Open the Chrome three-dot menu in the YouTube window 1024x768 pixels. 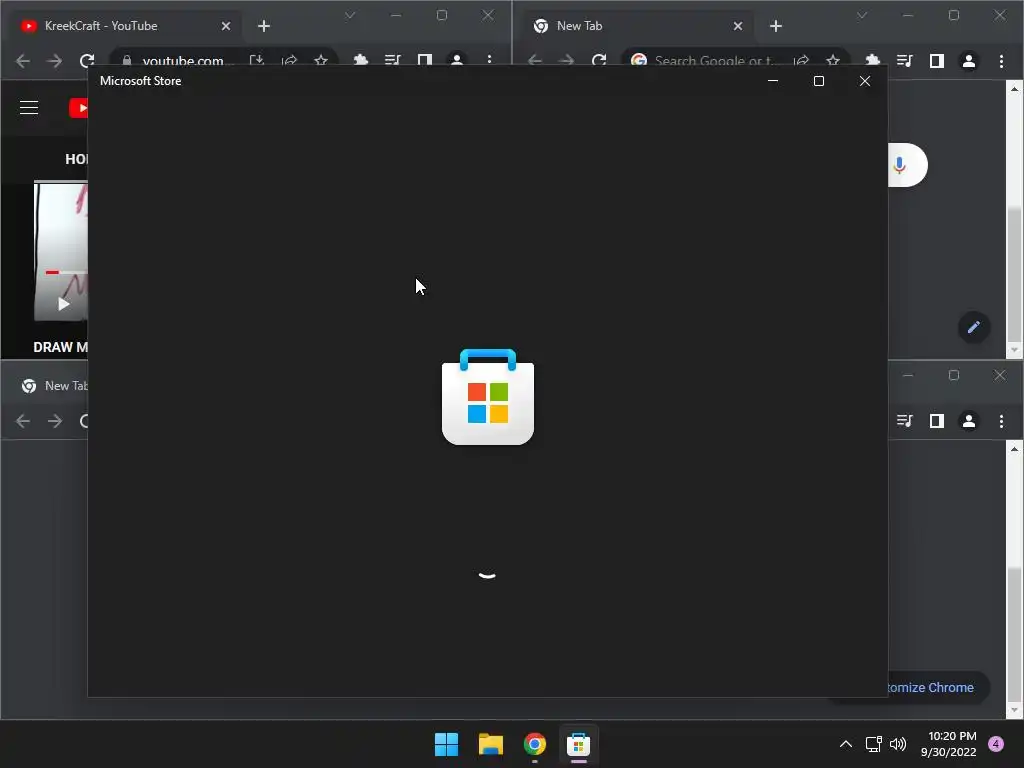(489, 60)
